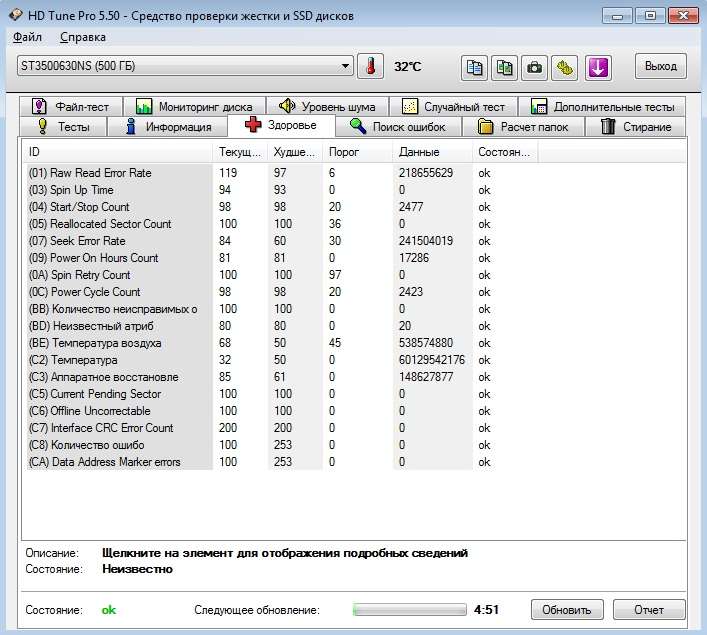Open the Мониторинг диска tab

(x=197, y=106)
